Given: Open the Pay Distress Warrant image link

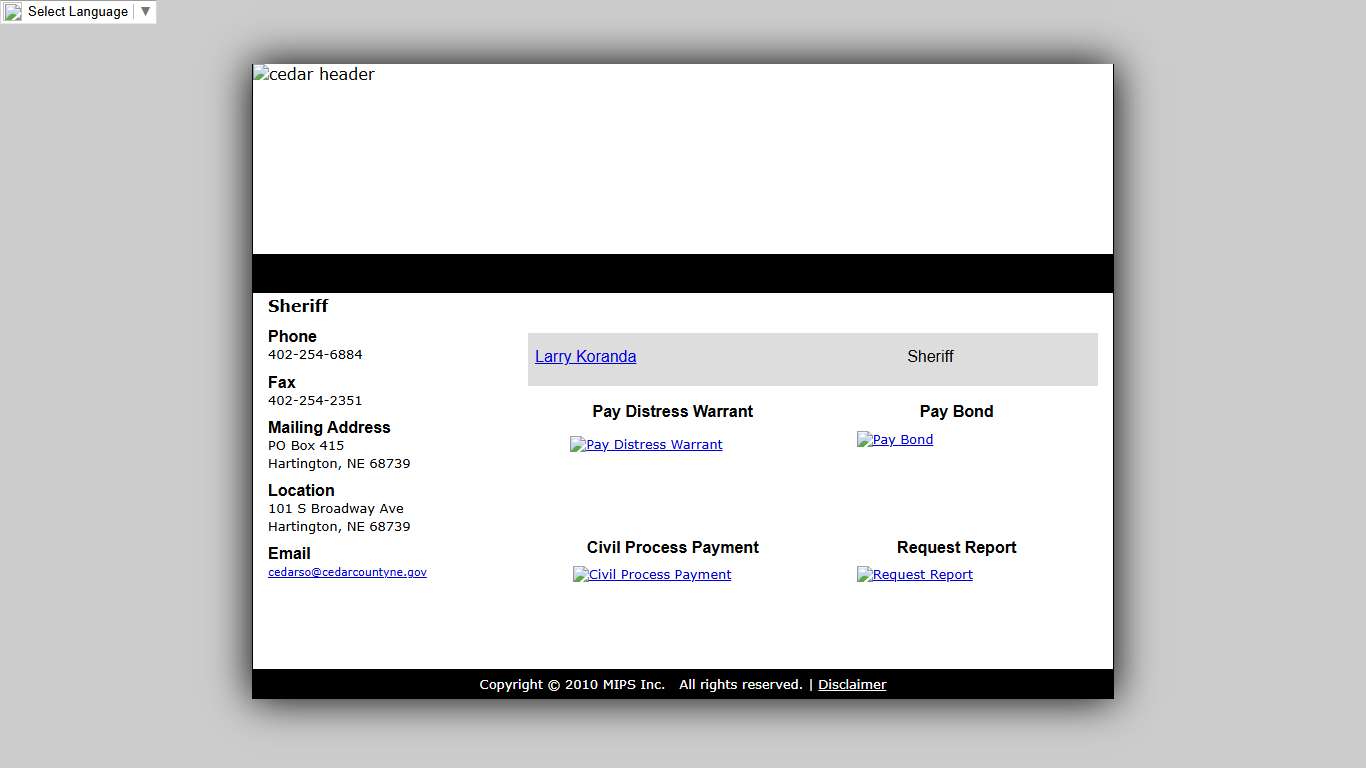Looking at the screenshot, I should pyautogui.click(x=646, y=445).
